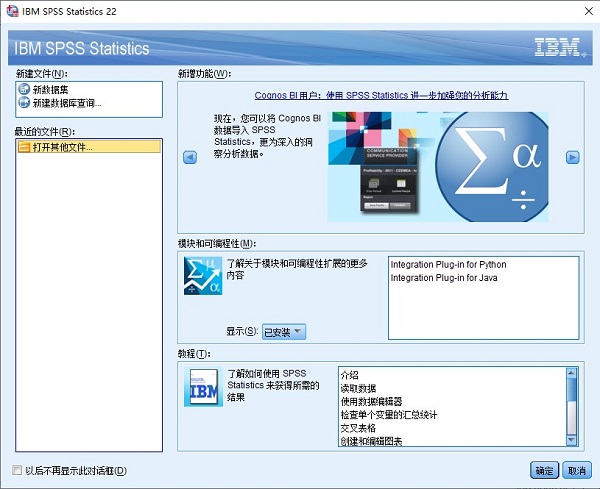Click the 新建数据库查询 database query icon
The height and width of the screenshot is (489, 600).
tap(24, 103)
